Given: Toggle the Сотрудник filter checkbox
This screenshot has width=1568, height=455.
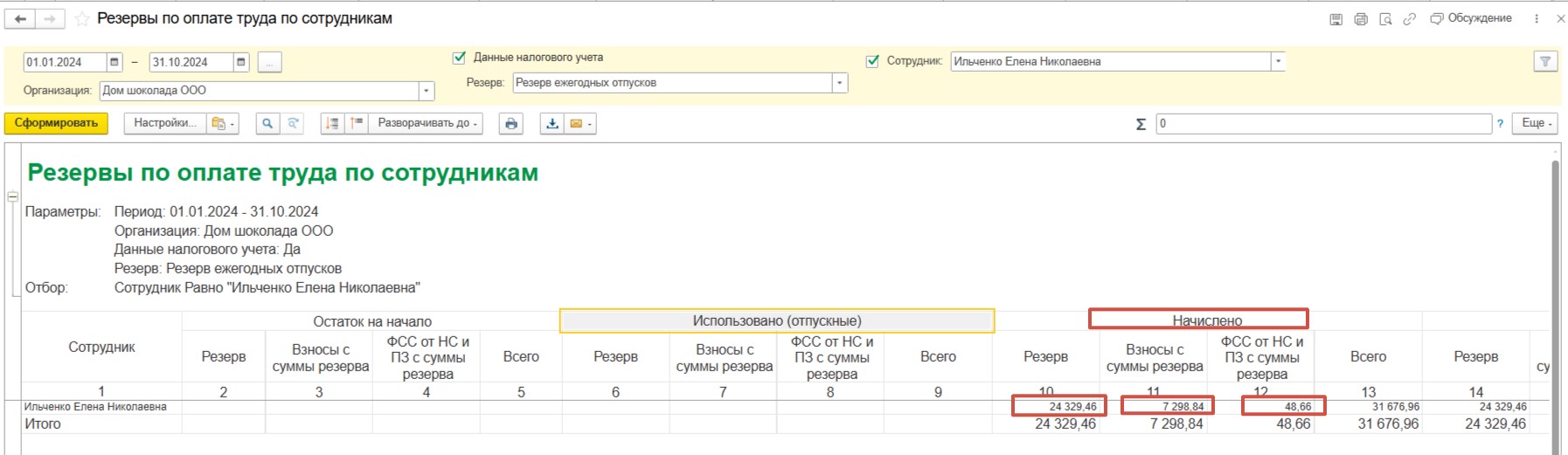Looking at the screenshot, I should tap(872, 61).
